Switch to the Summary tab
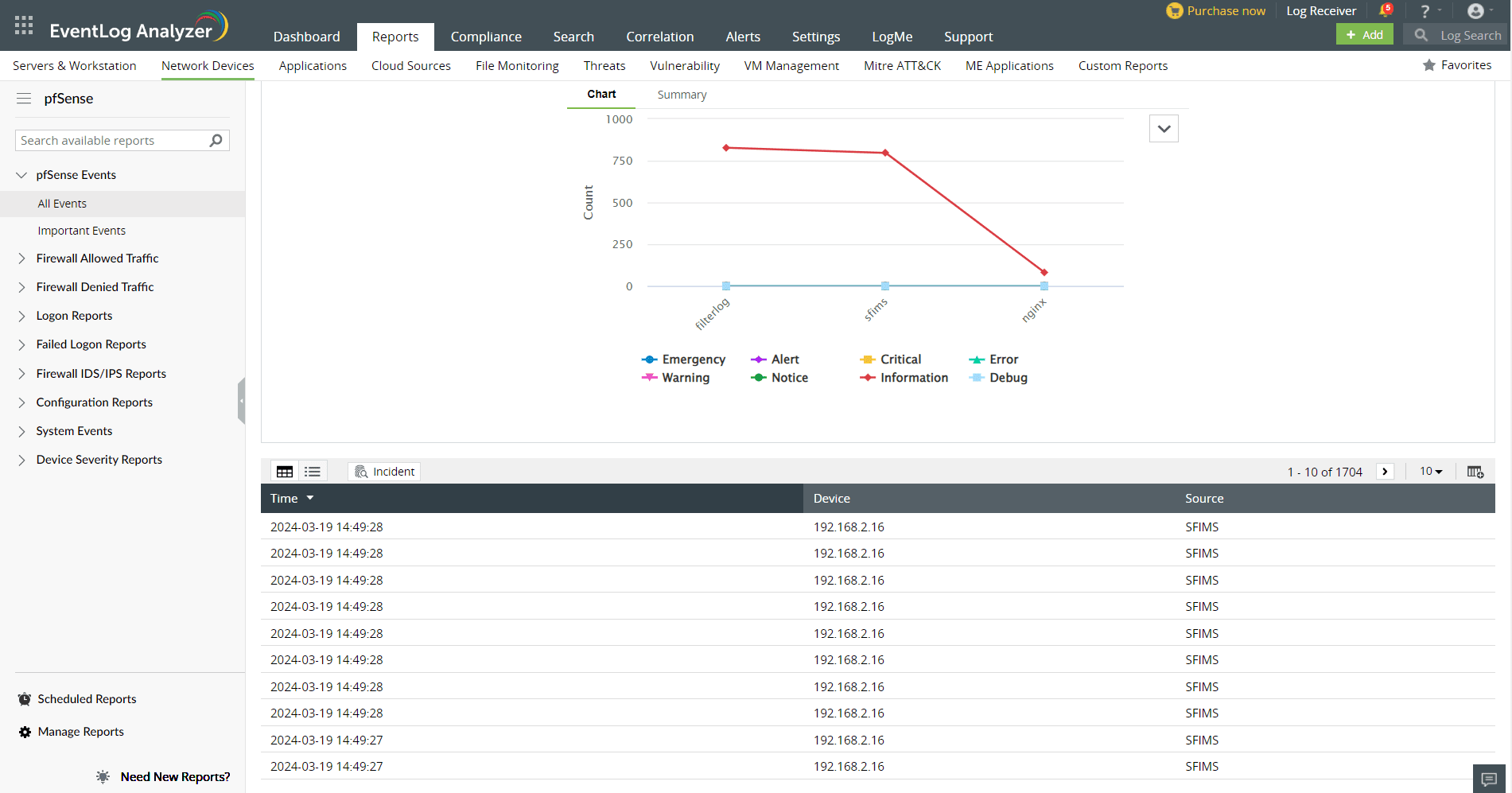Viewport: 1512px width, 793px height. click(681, 94)
